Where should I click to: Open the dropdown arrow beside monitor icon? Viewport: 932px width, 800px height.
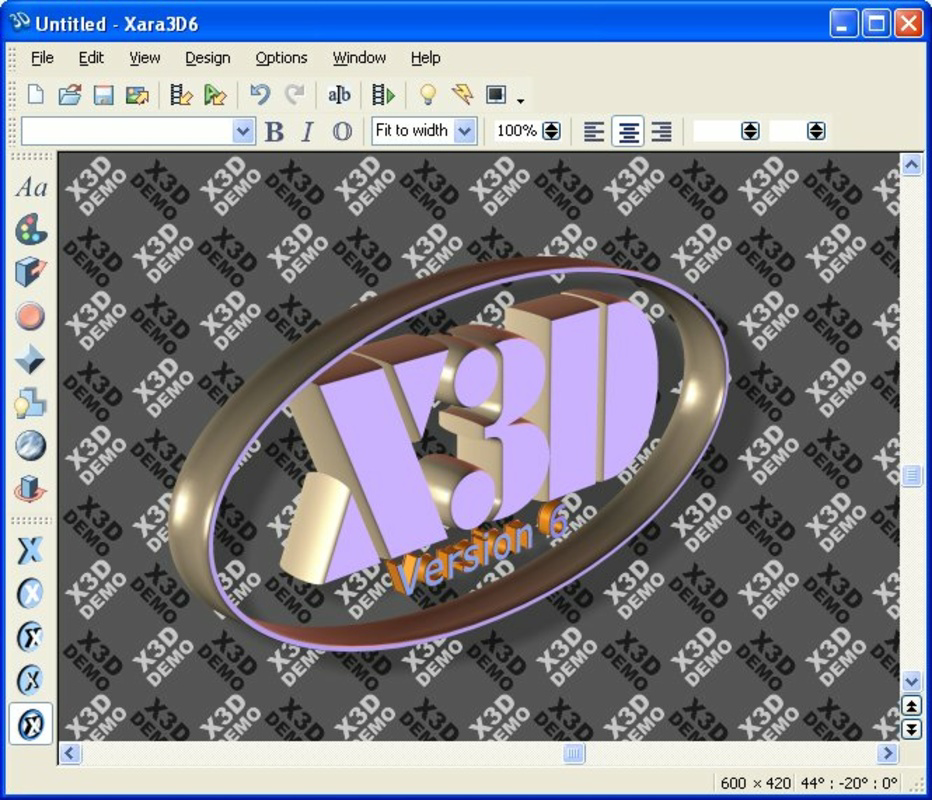[x=521, y=100]
